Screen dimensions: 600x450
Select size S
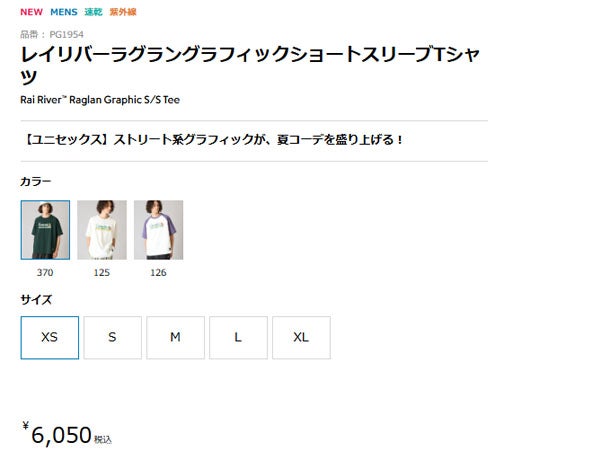point(112,338)
